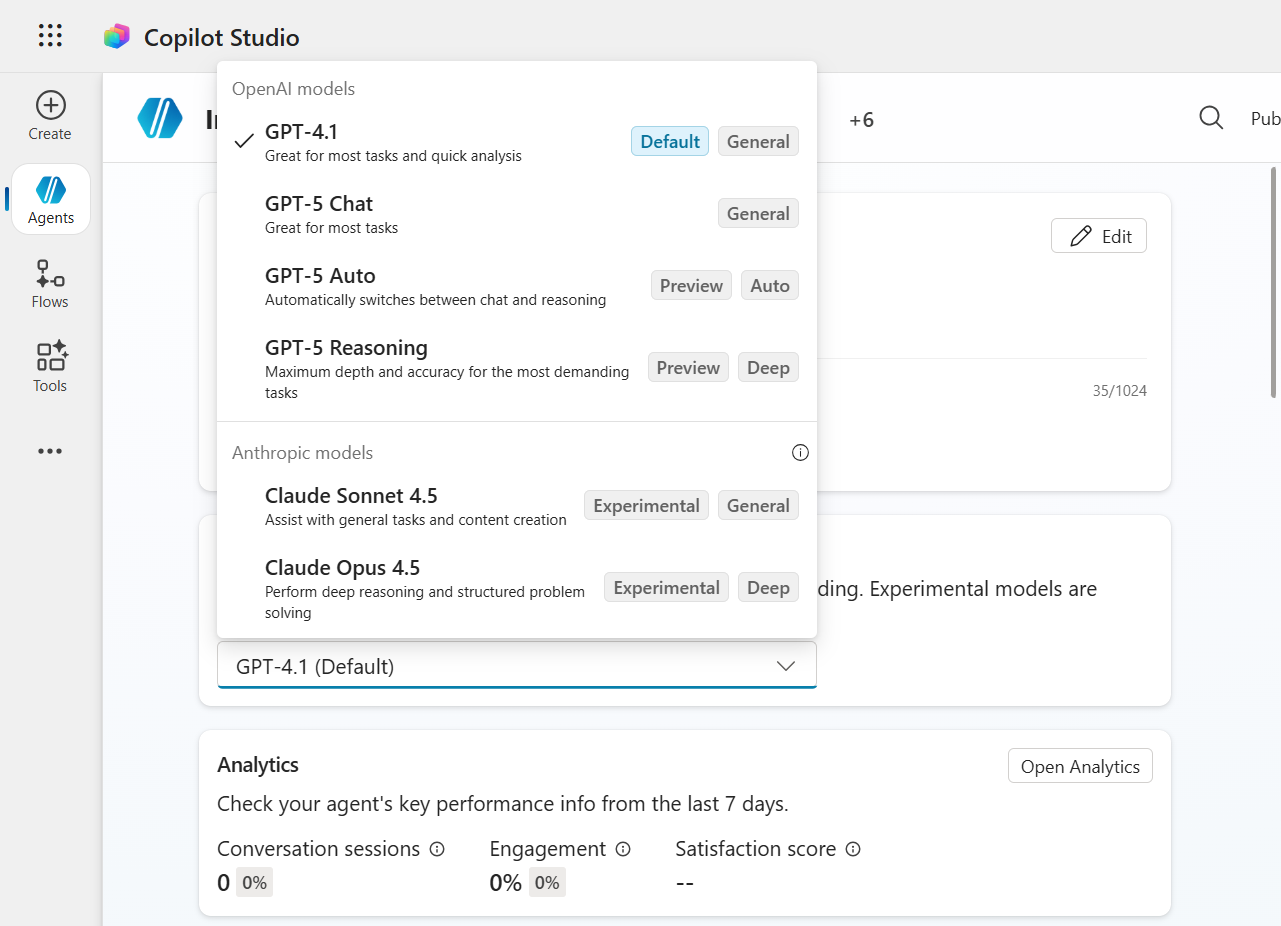Show info for Conversation sessions metric

coord(437,849)
